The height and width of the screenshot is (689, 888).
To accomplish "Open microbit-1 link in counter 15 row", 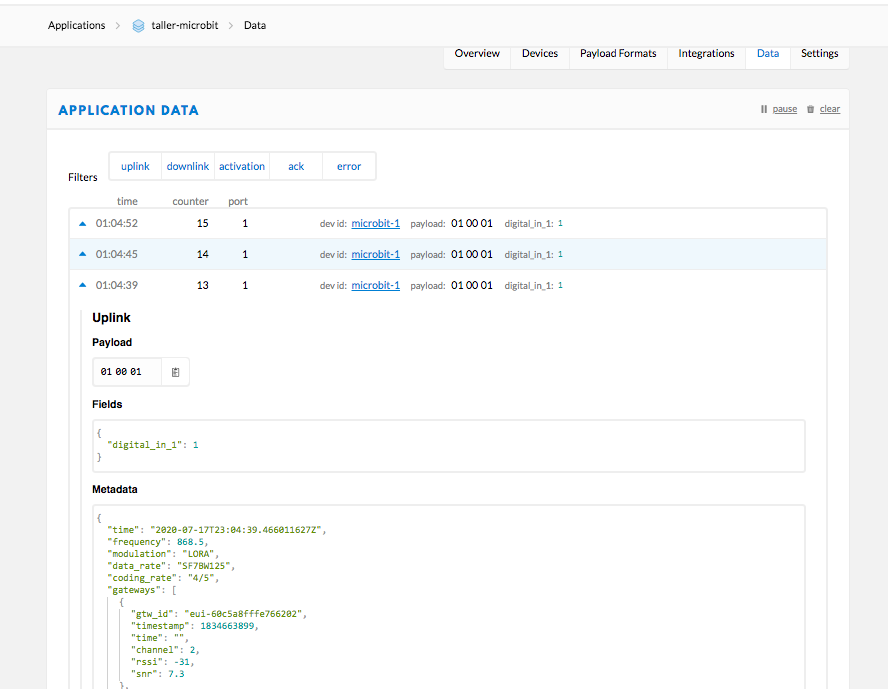I will coord(375,223).
